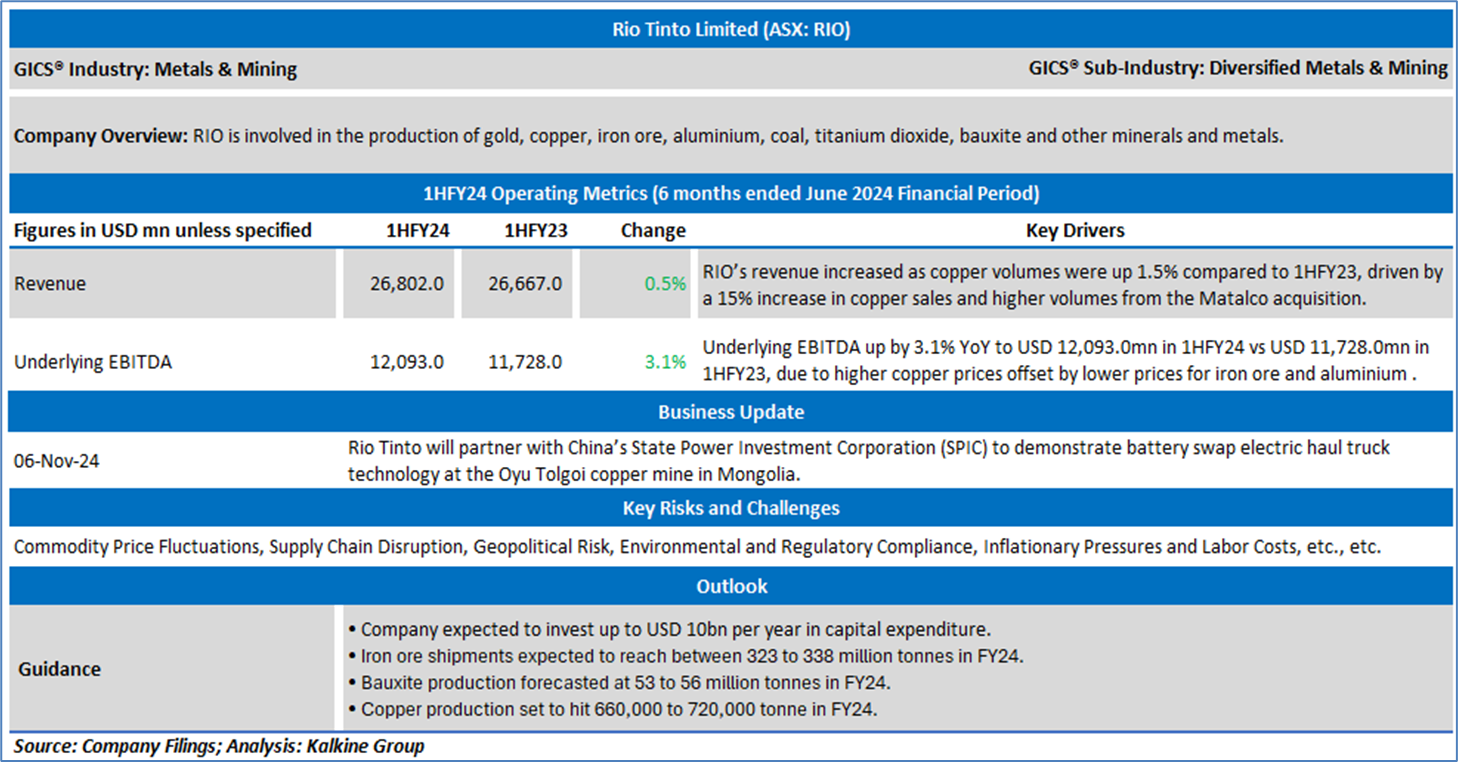Select 'GICS® Sub-Industry: Diversified Metals & Mining' text

pyautogui.click(x=1238, y=68)
